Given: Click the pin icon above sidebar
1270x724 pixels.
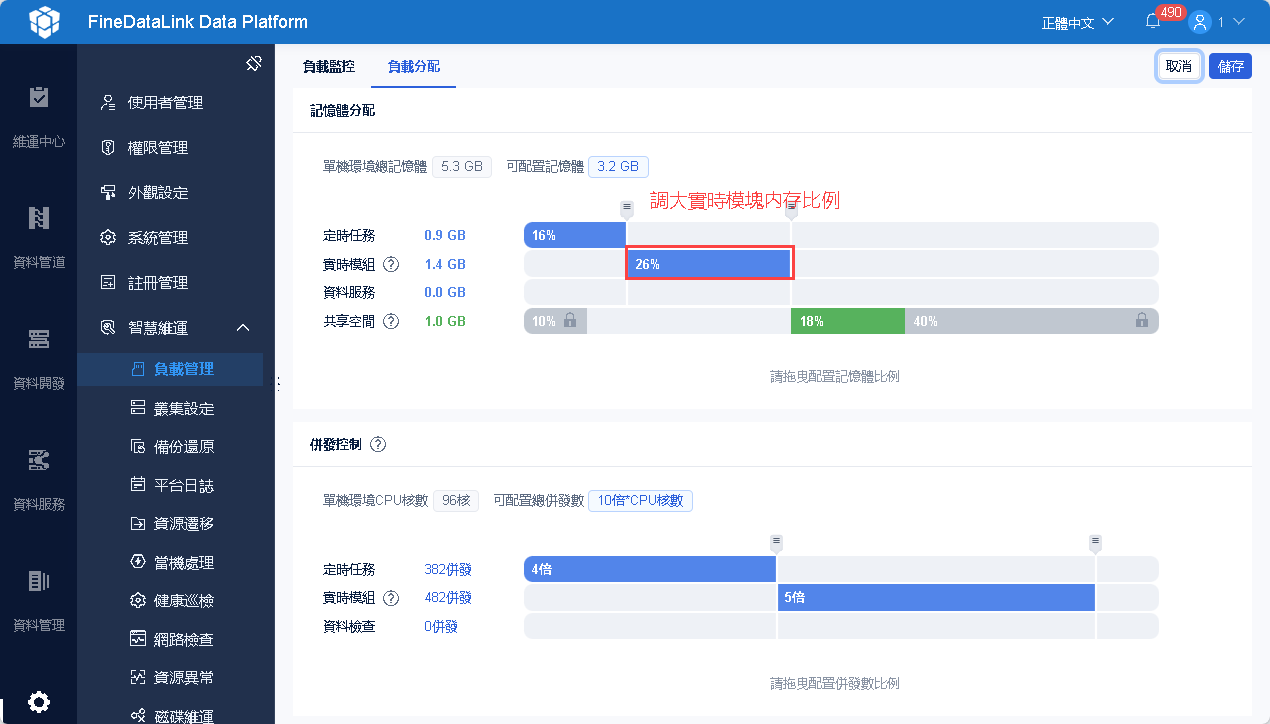Looking at the screenshot, I should pyautogui.click(x=254, y=64).
